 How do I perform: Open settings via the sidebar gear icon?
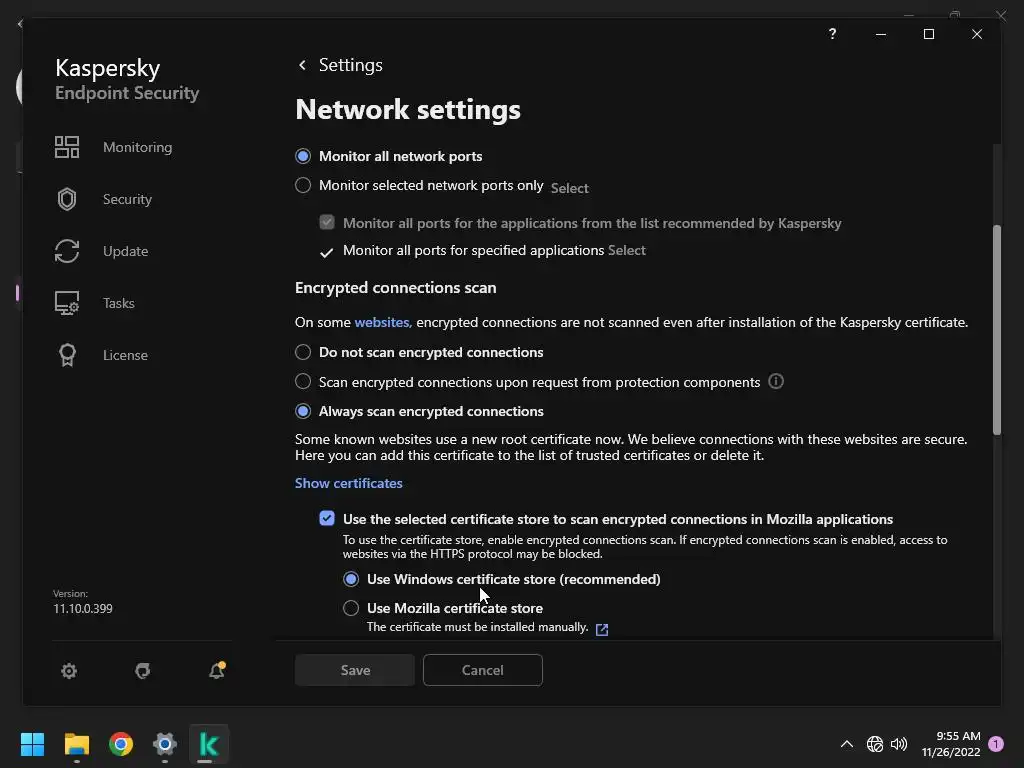tap(69, 671)
